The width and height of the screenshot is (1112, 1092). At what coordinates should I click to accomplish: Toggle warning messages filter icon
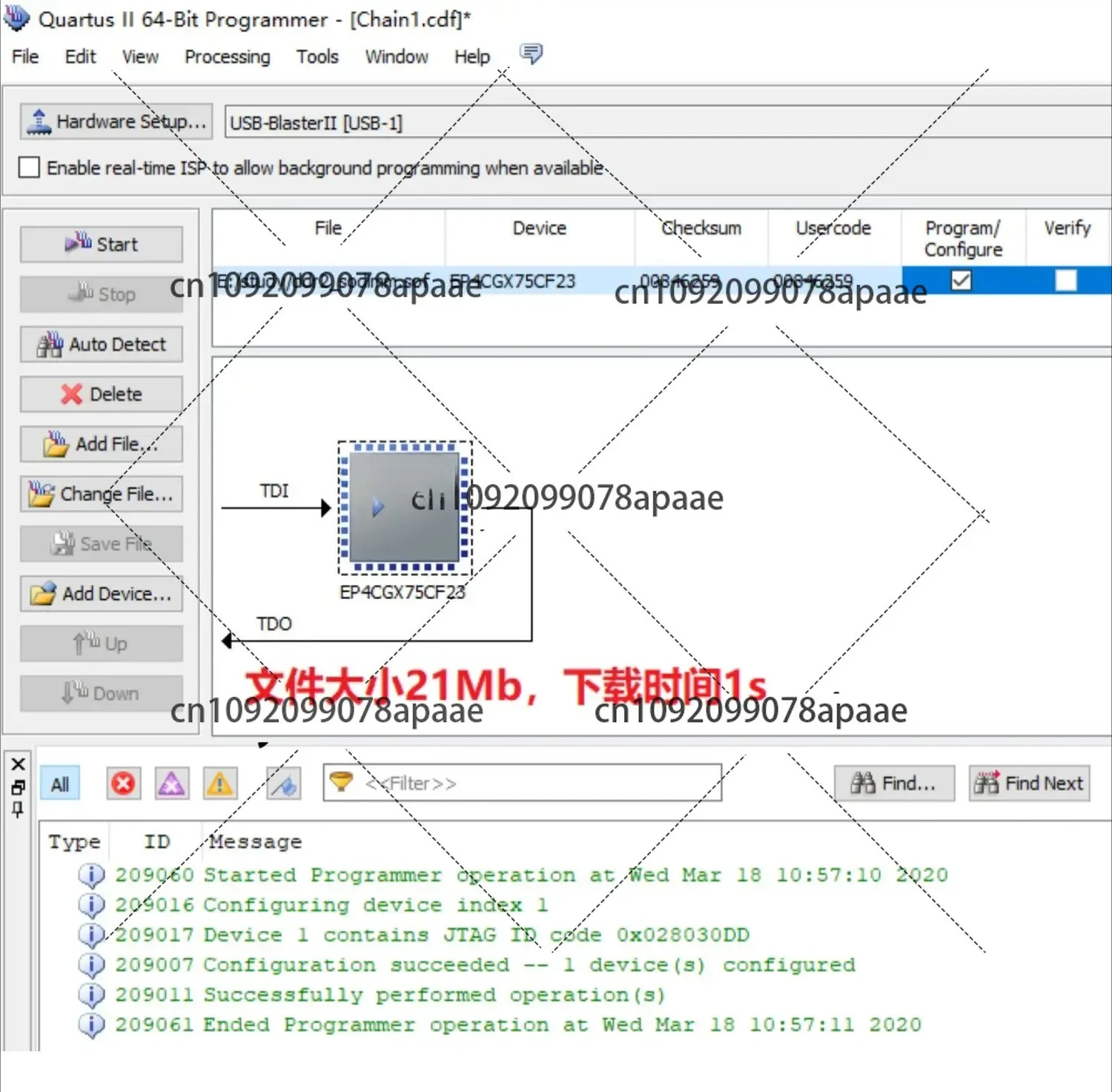(219, 784)
